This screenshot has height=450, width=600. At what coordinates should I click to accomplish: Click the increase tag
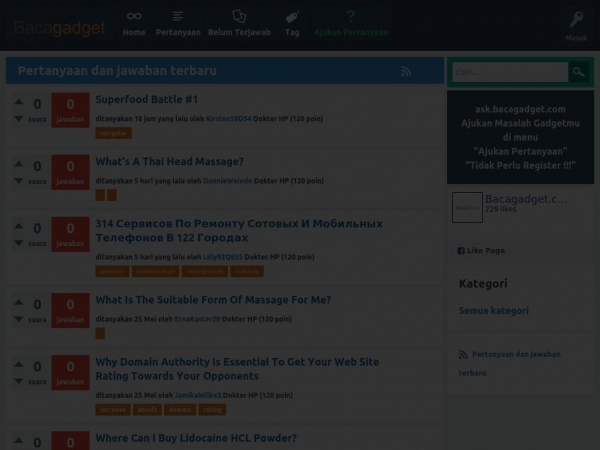[x=113, y=409]
